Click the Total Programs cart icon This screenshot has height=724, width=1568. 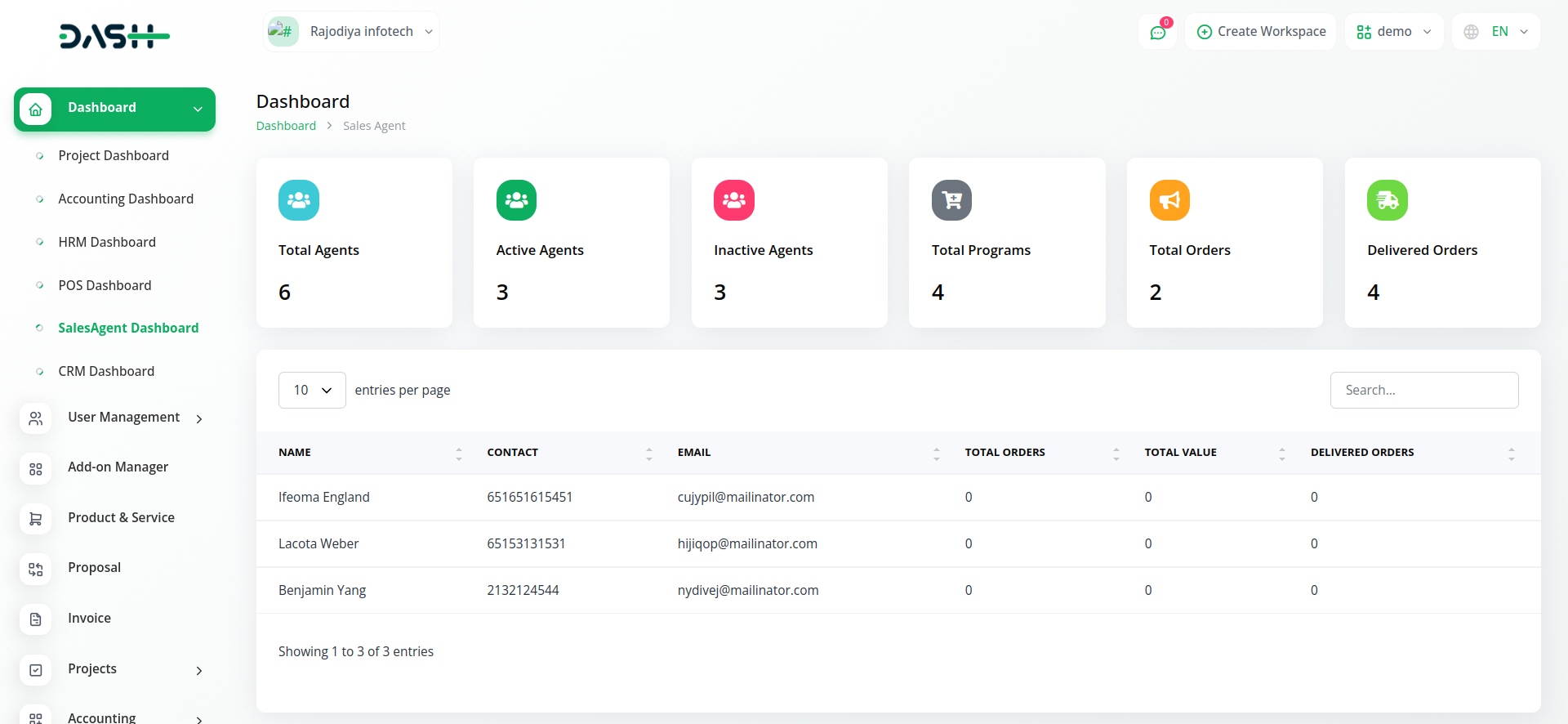pyautogui.click(x=951, y=200)
